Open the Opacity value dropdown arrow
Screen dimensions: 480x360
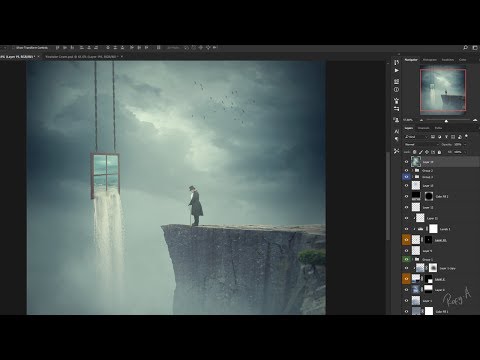coord(465,144)
